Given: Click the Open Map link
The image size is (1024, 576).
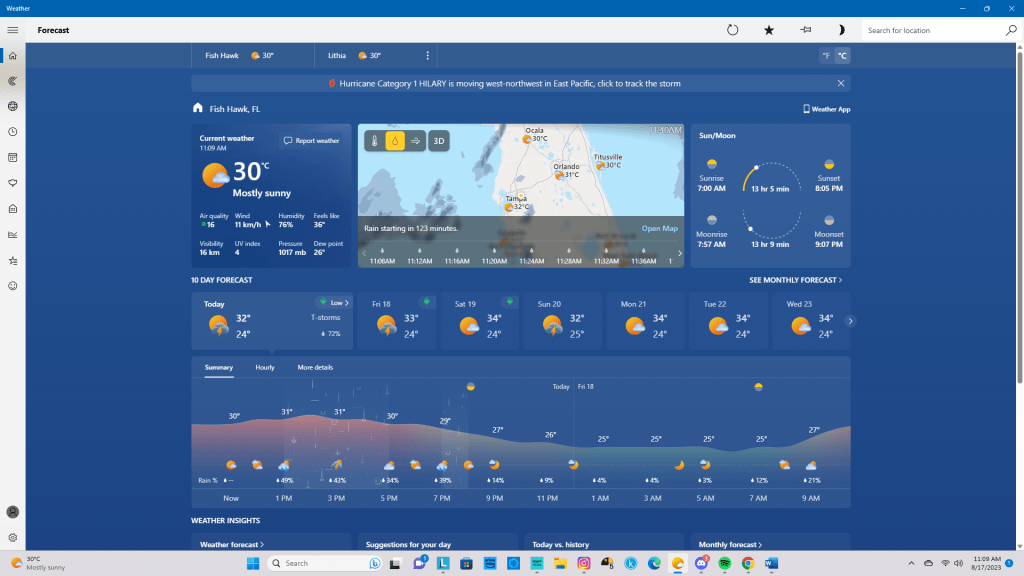Looking at the screenshot, I should [659, 228].
